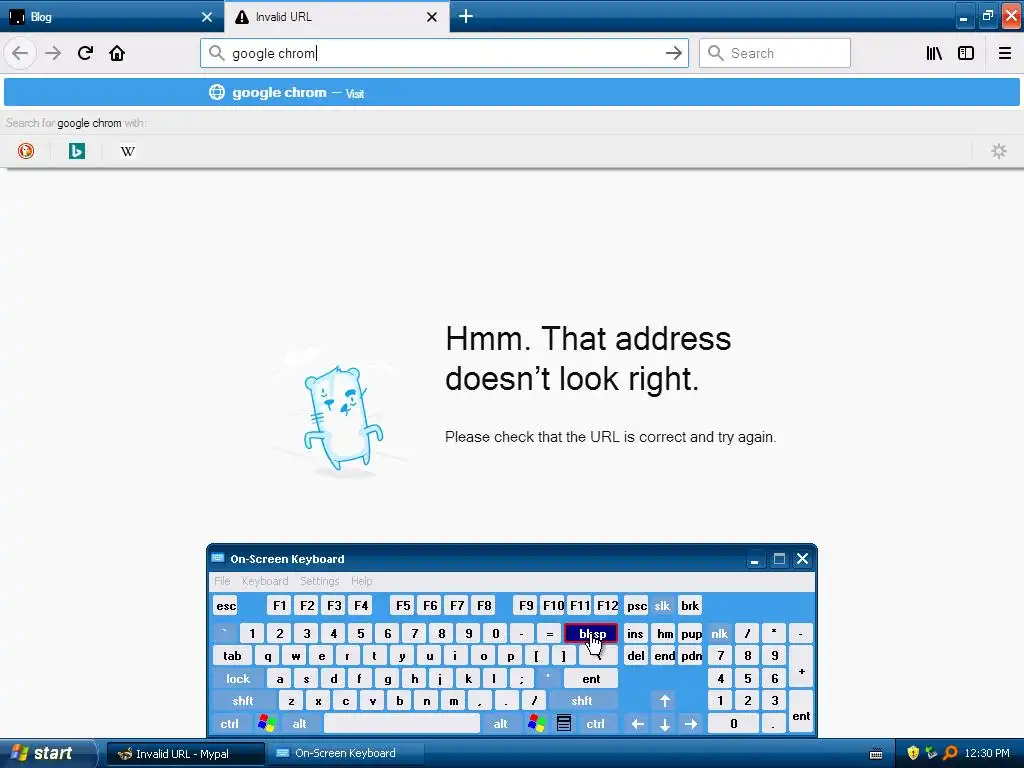Go back with the browser back arrow

(20, 53)
